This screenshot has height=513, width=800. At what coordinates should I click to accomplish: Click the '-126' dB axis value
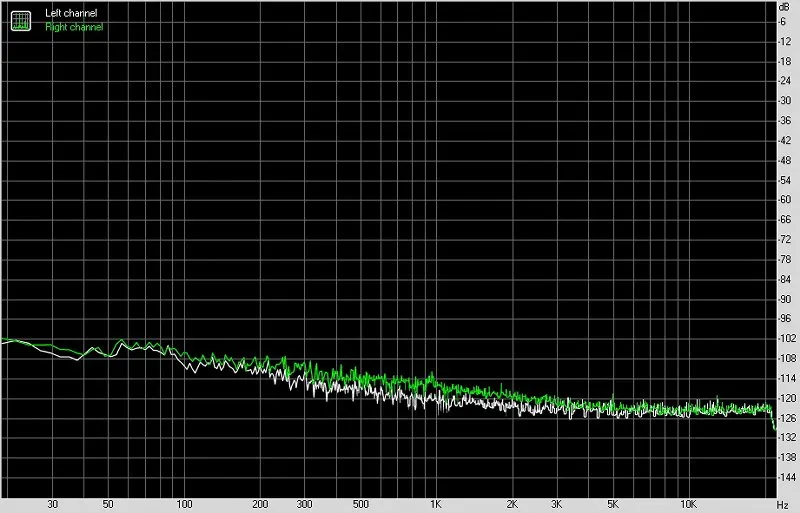(x=787, y=418)
